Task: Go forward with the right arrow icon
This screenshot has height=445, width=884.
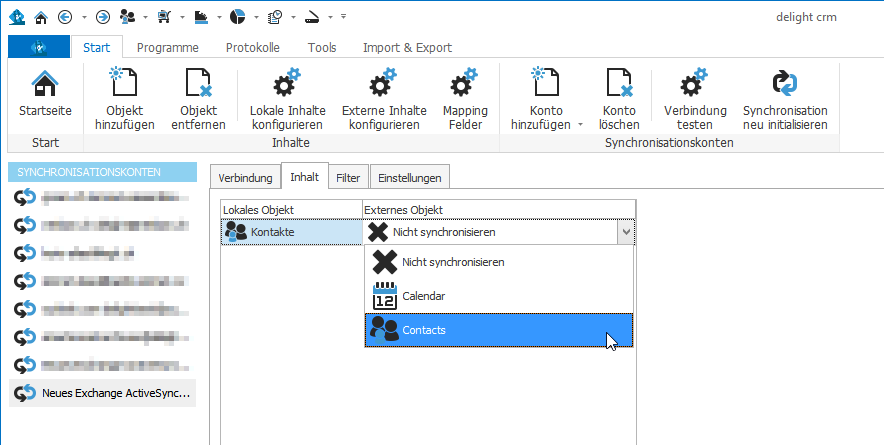Action: (103, 17)
